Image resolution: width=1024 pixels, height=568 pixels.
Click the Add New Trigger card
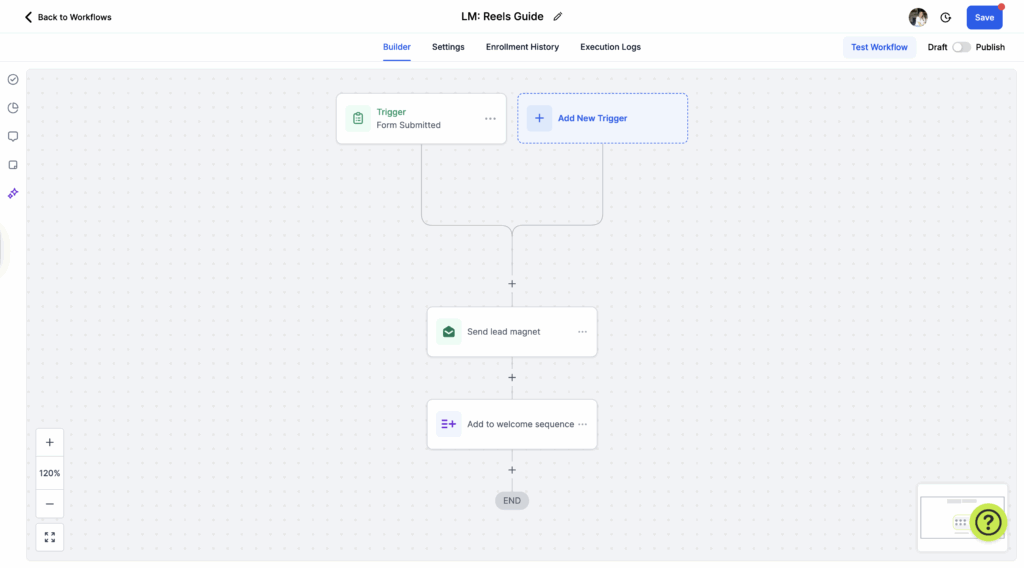pos(602,118)
